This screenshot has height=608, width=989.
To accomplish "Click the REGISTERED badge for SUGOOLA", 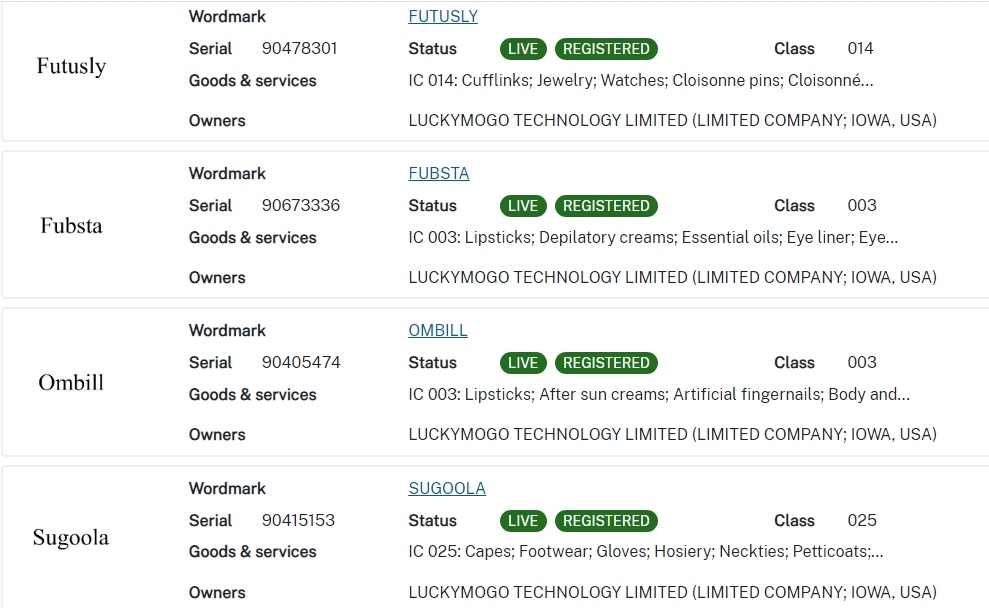I will (x=606, y=520).
